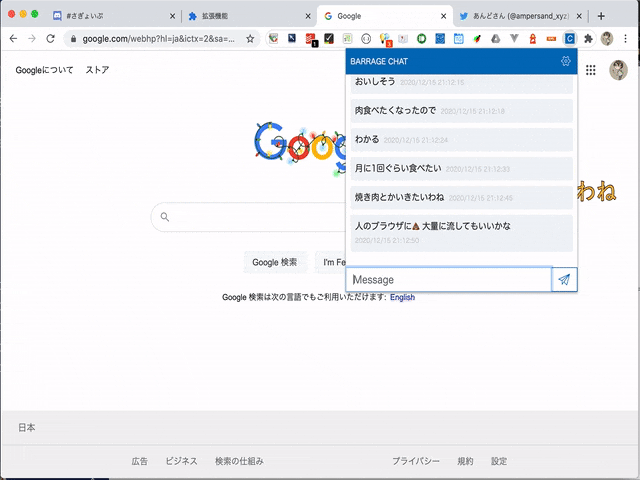The image size is (640, 480).
Task: Click the 肉食べたくなったので message
Action: tap(461, 111)
